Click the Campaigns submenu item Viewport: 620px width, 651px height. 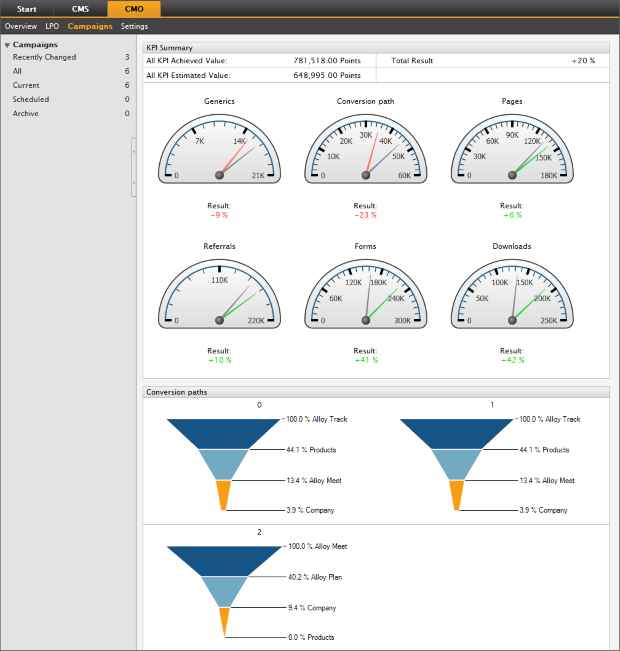click(90, 26)
